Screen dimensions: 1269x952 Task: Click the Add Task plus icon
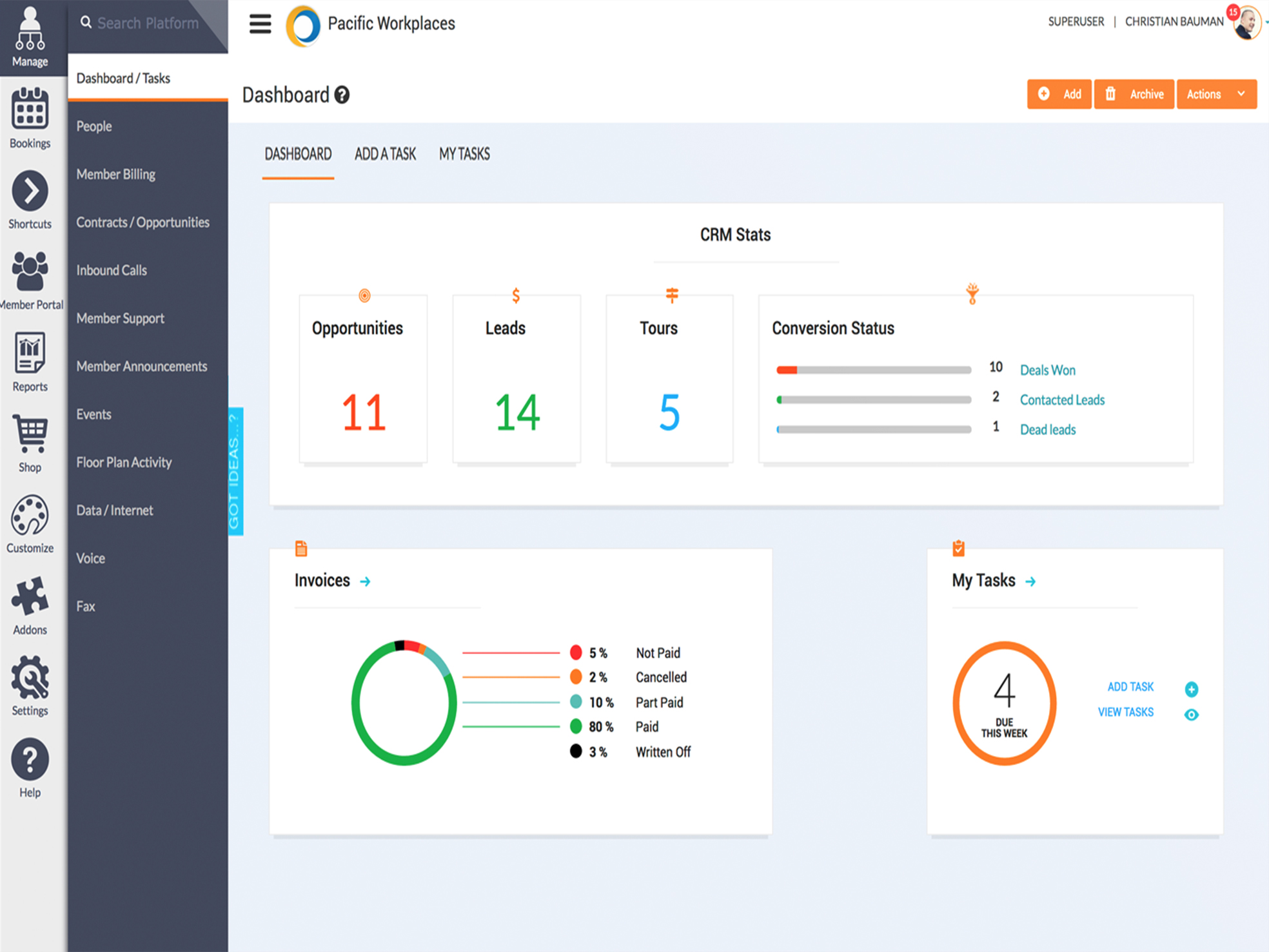(x=1191, y=689)
